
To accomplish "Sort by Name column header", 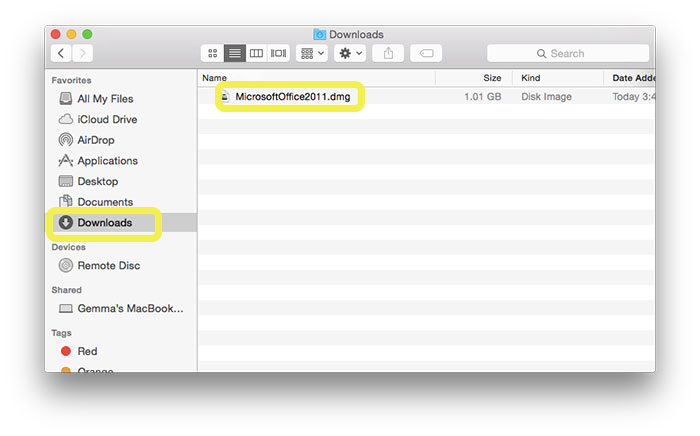I will 215,78.
